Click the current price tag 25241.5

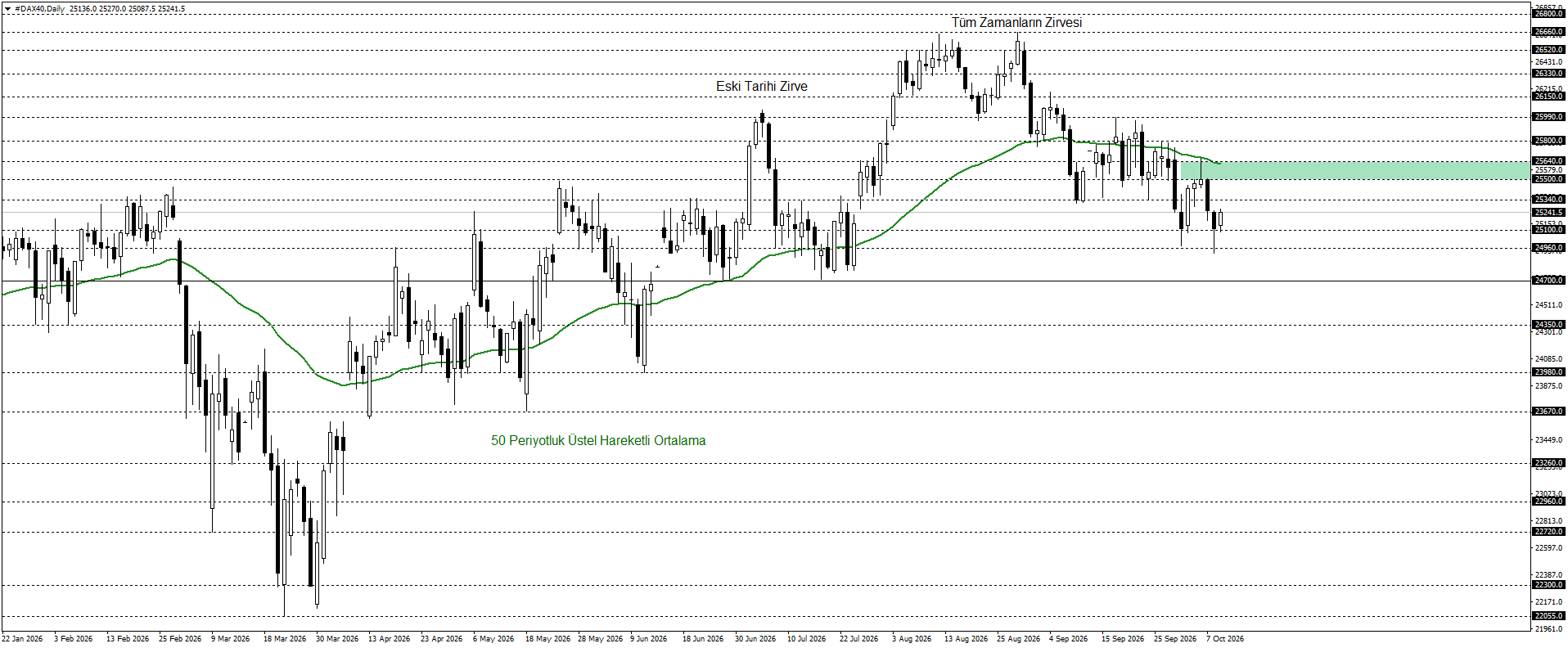click(x=1548, y=213)
